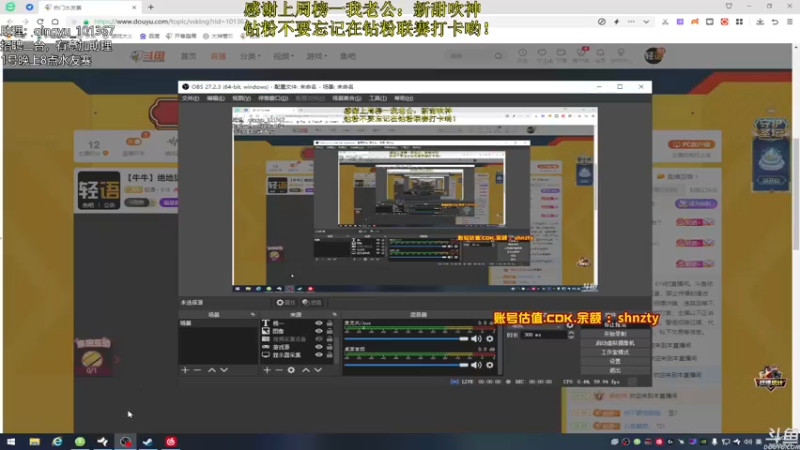Click the transition duration 300 ms field
Image resolution: width=800 pixels, height=450 pixels.
click(x=543, y=335)
